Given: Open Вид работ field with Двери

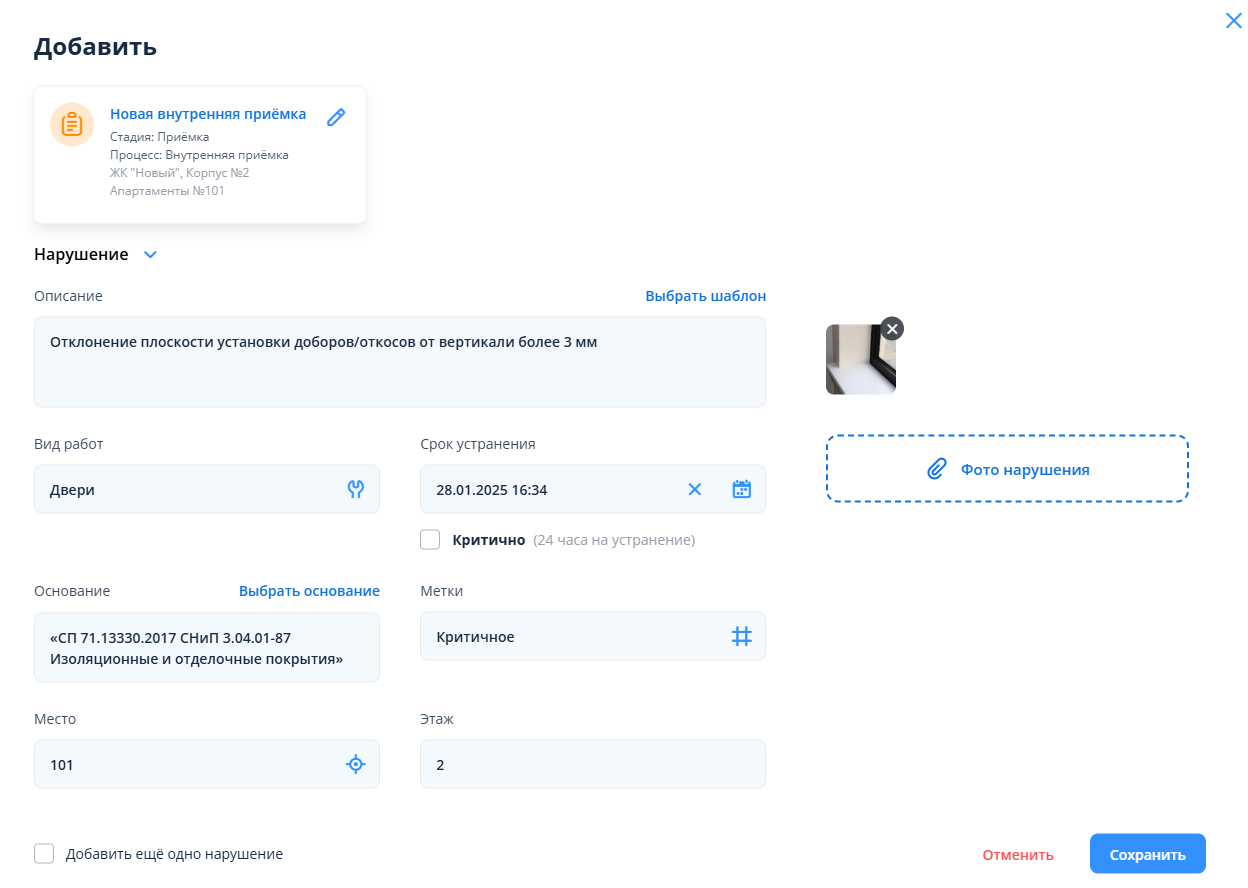Looking at the screenshot, I should coord(190,489).
